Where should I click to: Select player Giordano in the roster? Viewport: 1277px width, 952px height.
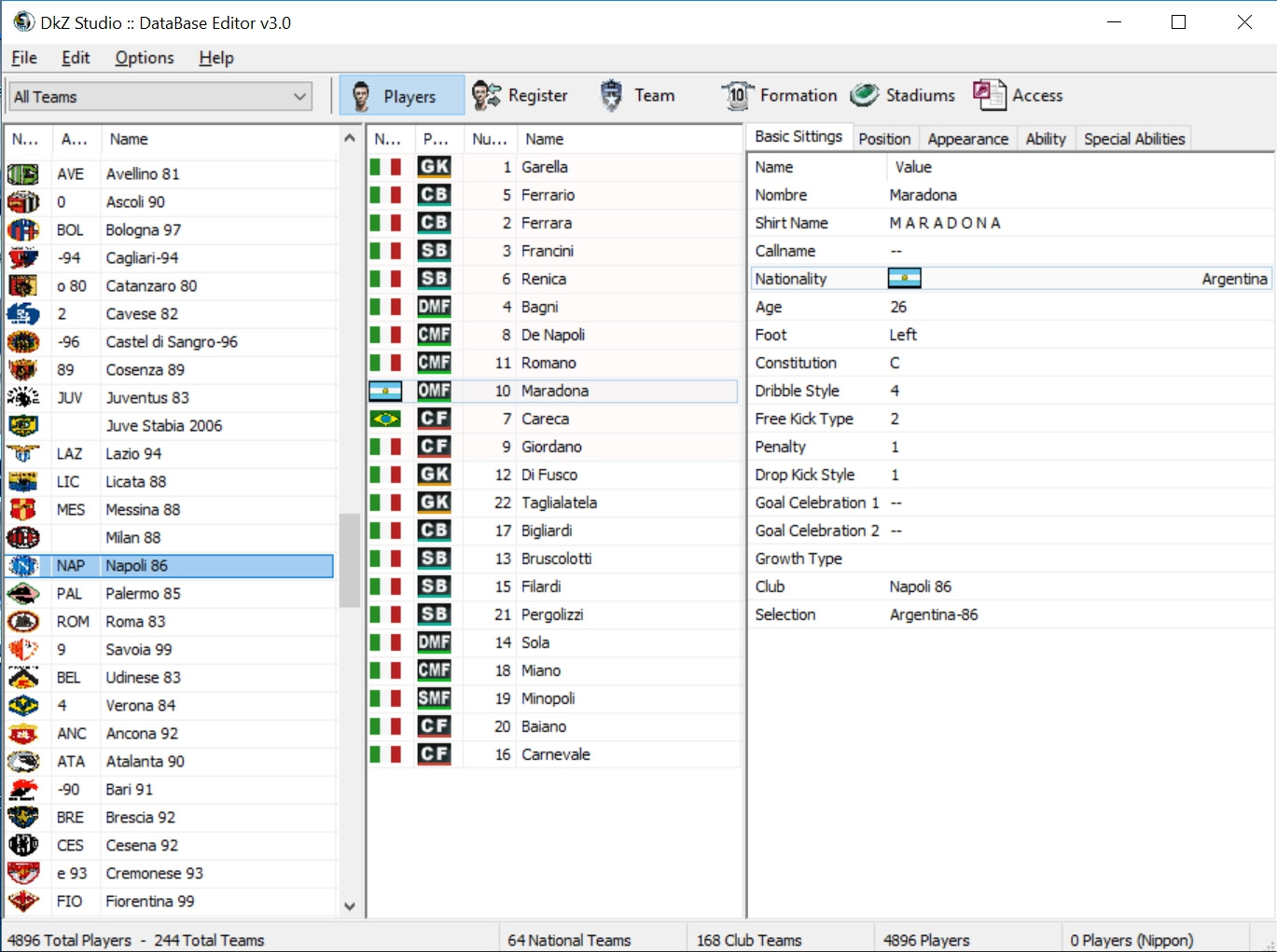tap(551, 447)
